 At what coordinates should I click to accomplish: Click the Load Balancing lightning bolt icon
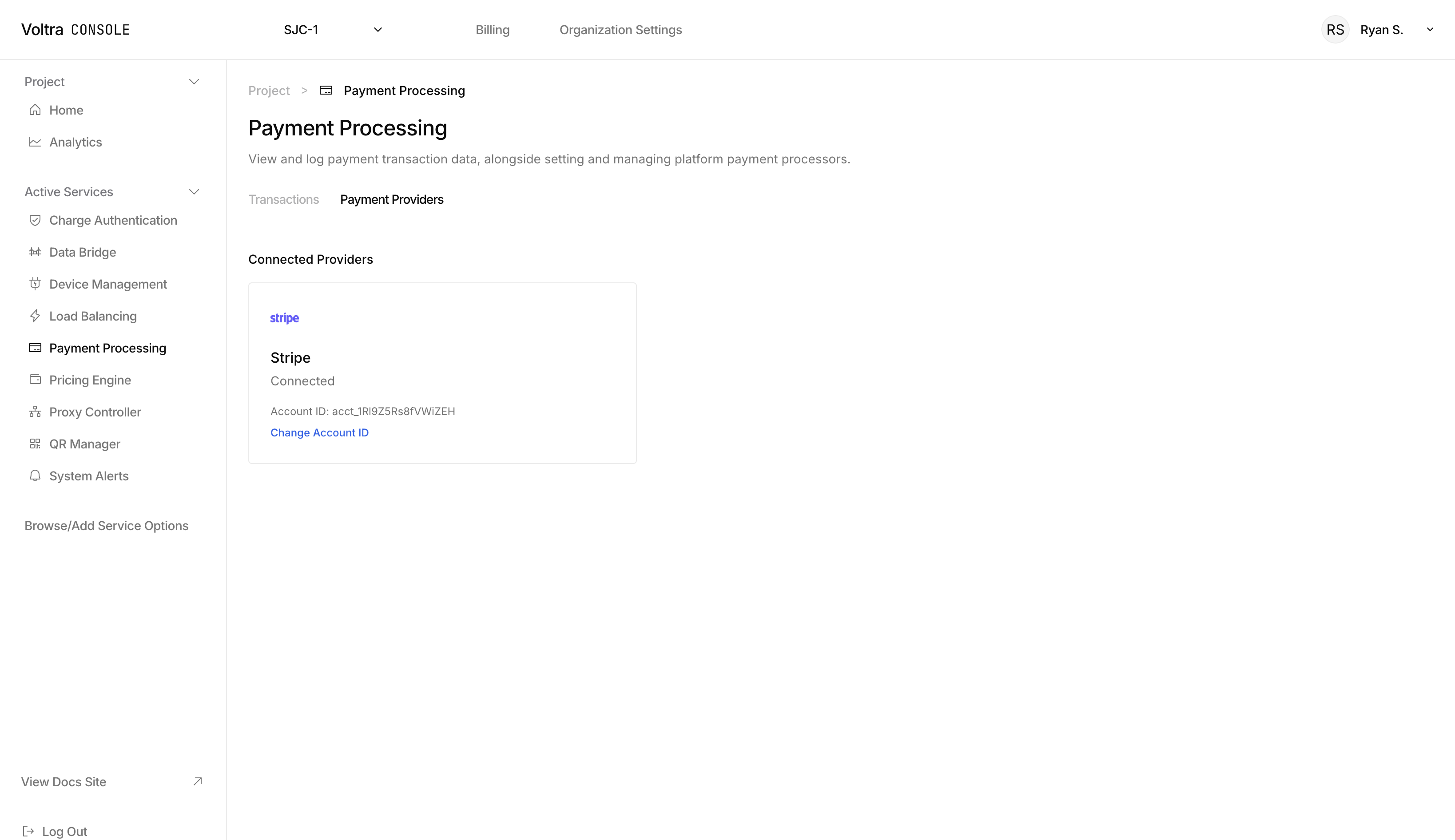[35, 316]
